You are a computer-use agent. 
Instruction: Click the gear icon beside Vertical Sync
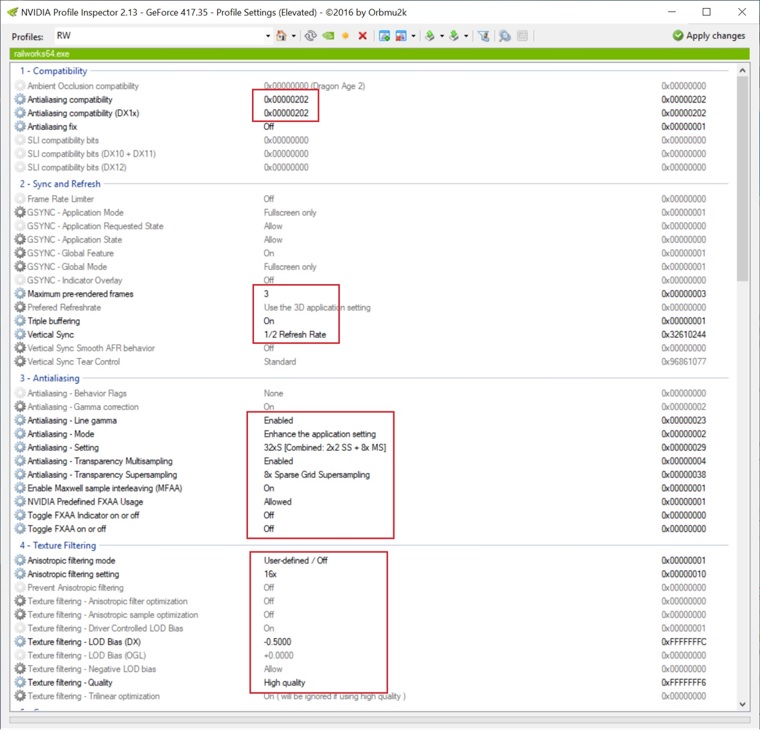pos(20,334)
